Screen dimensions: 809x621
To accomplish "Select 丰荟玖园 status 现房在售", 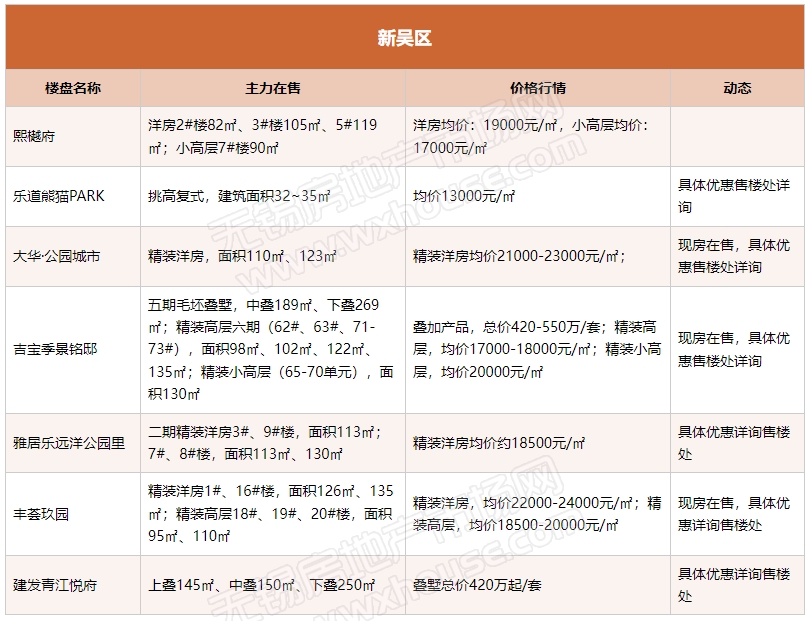I will [737, 514].
